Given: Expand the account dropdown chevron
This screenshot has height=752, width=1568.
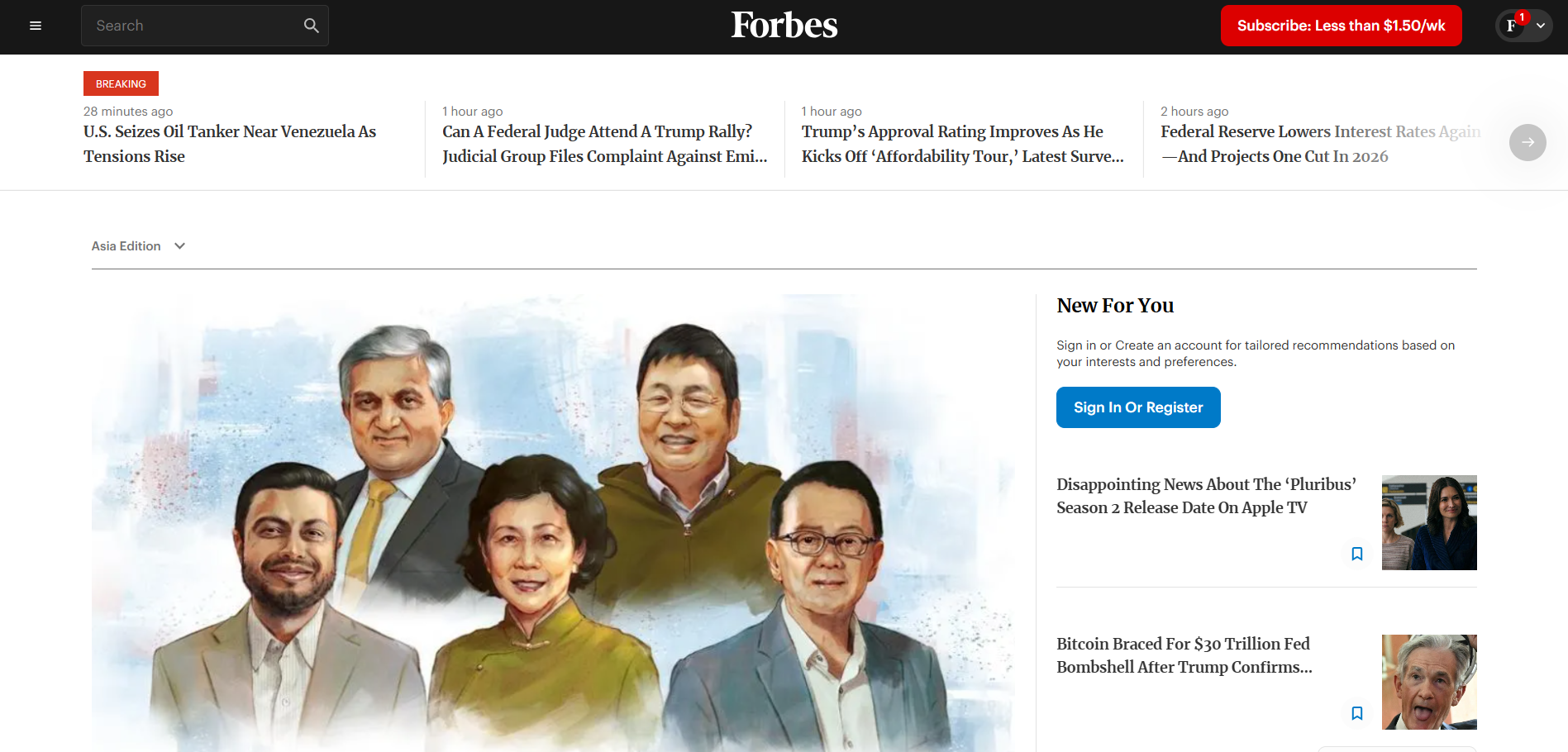Looking at the screenshot, I should pyautogui.click(x=1541, y=26).
